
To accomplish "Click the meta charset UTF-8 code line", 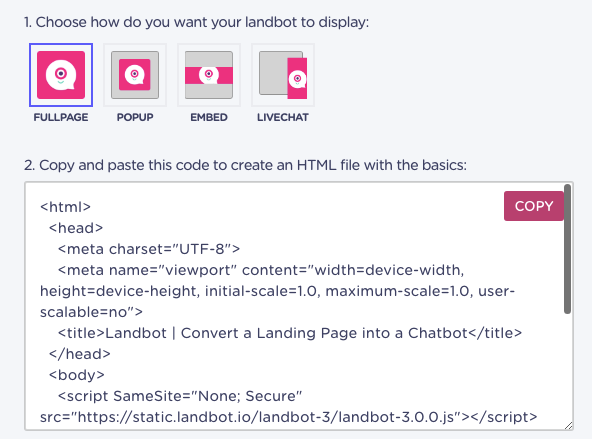I will click(149, 249).
